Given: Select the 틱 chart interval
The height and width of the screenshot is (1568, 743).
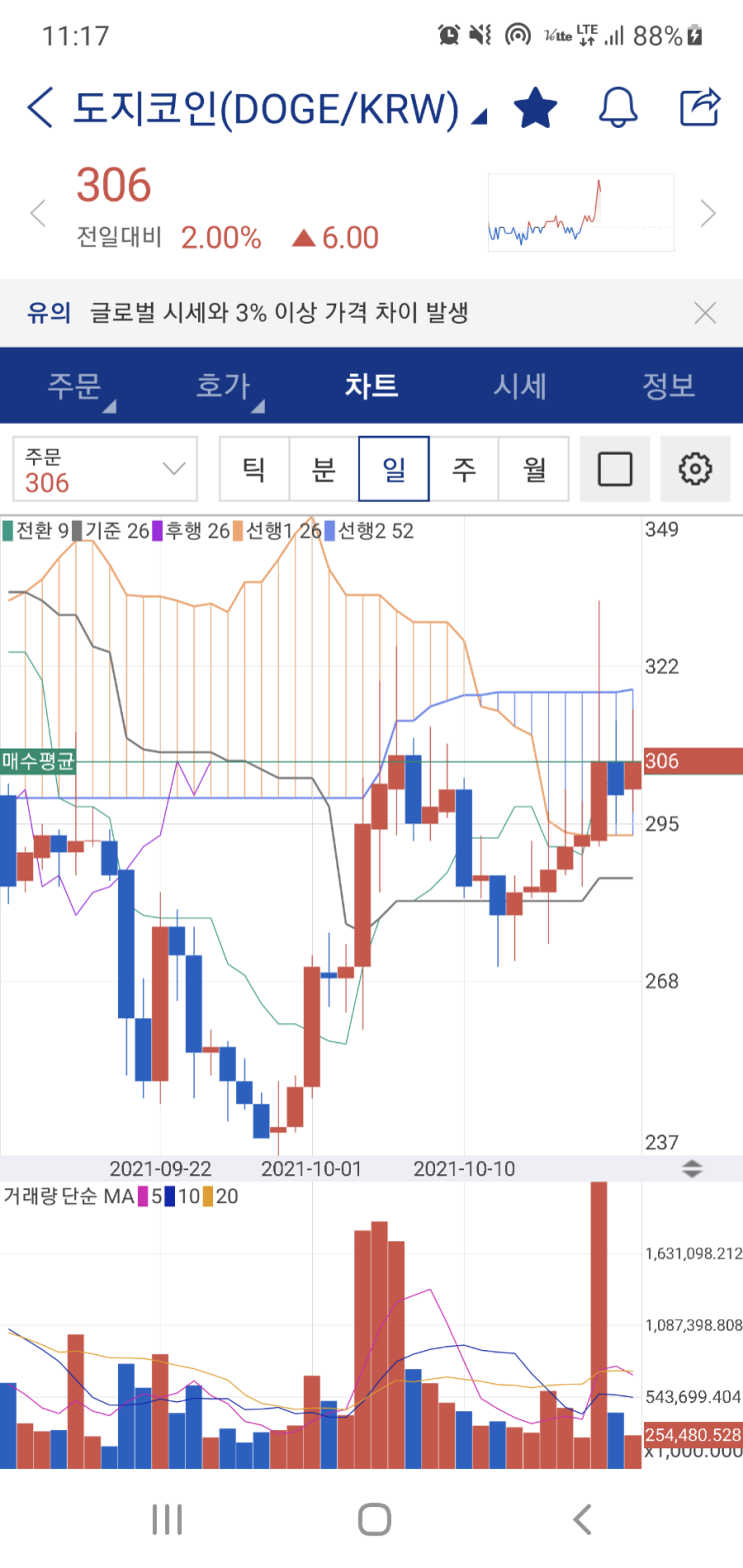Looking at the screenshot, I should [254, 469].
